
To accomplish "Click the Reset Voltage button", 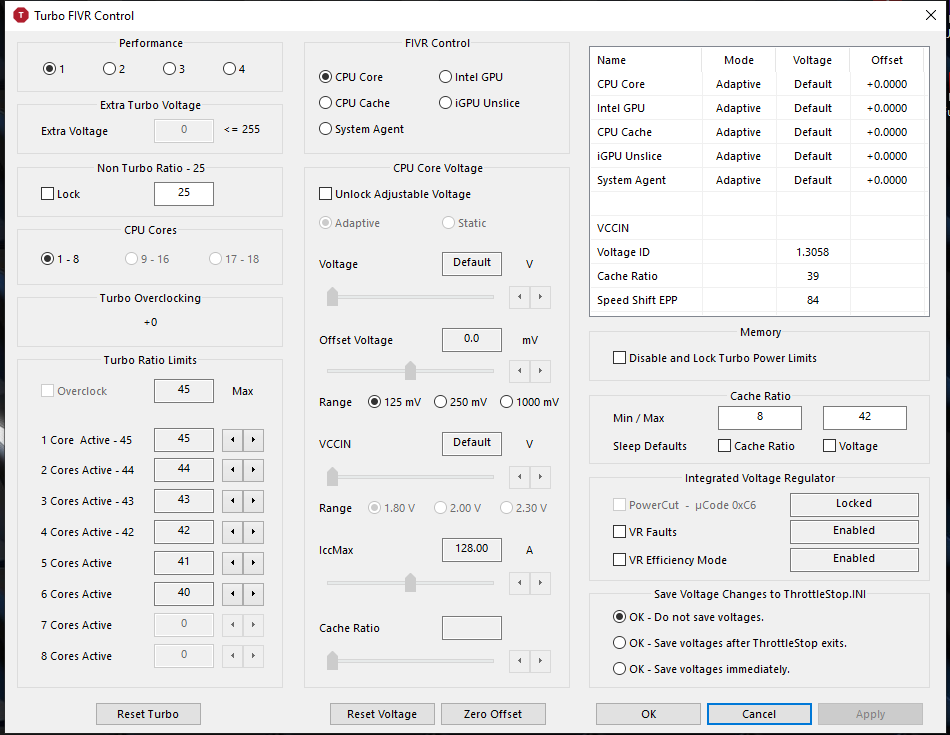I will coord(382,714).
